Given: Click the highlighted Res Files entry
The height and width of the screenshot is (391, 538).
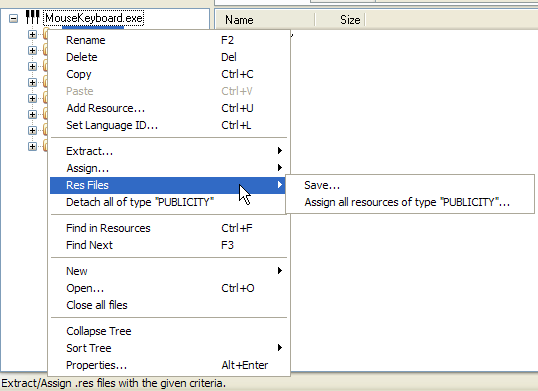Looking at the screenshot, I should tap(168, 185).
